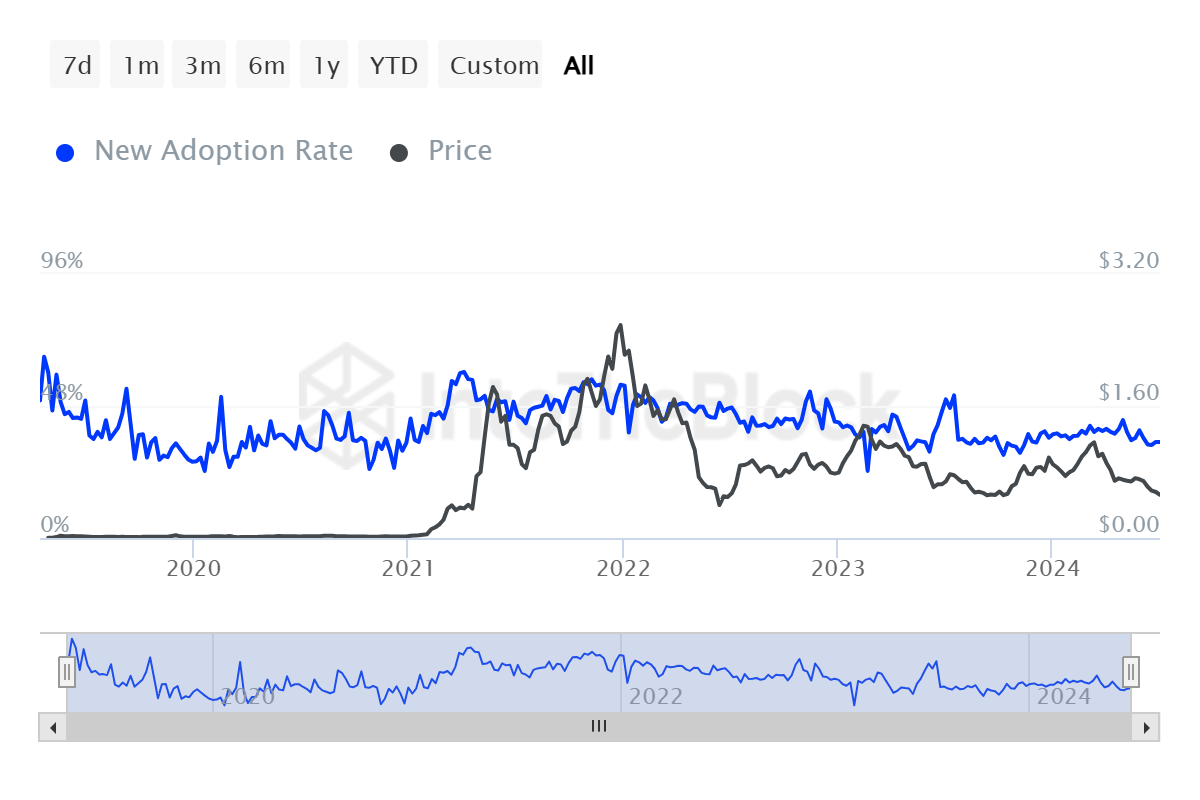Click the scrollbar right arrow
1200x800 pixels.
coord(1147,727)
